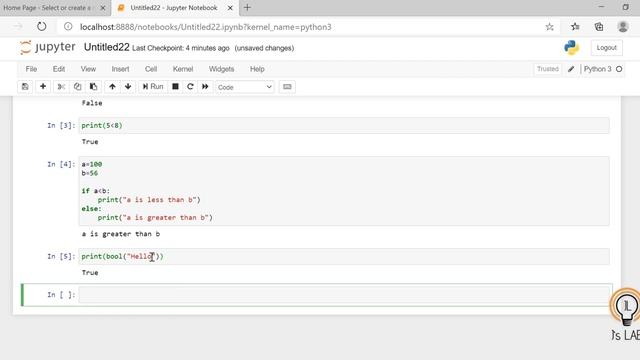Click the In [3]: prompt label

click(61, 125)
